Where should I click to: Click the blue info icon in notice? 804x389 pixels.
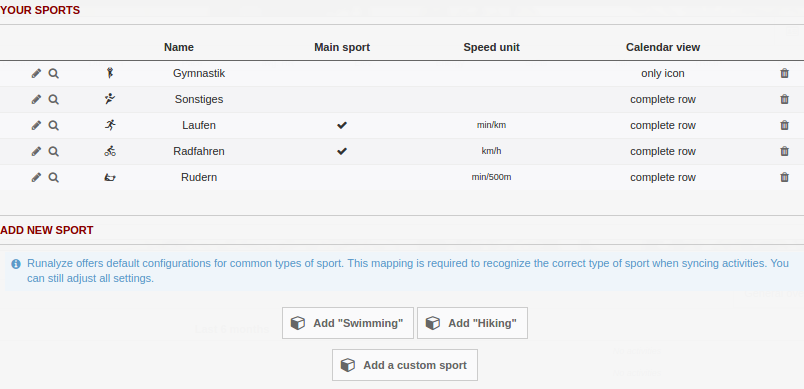[16, 264]
